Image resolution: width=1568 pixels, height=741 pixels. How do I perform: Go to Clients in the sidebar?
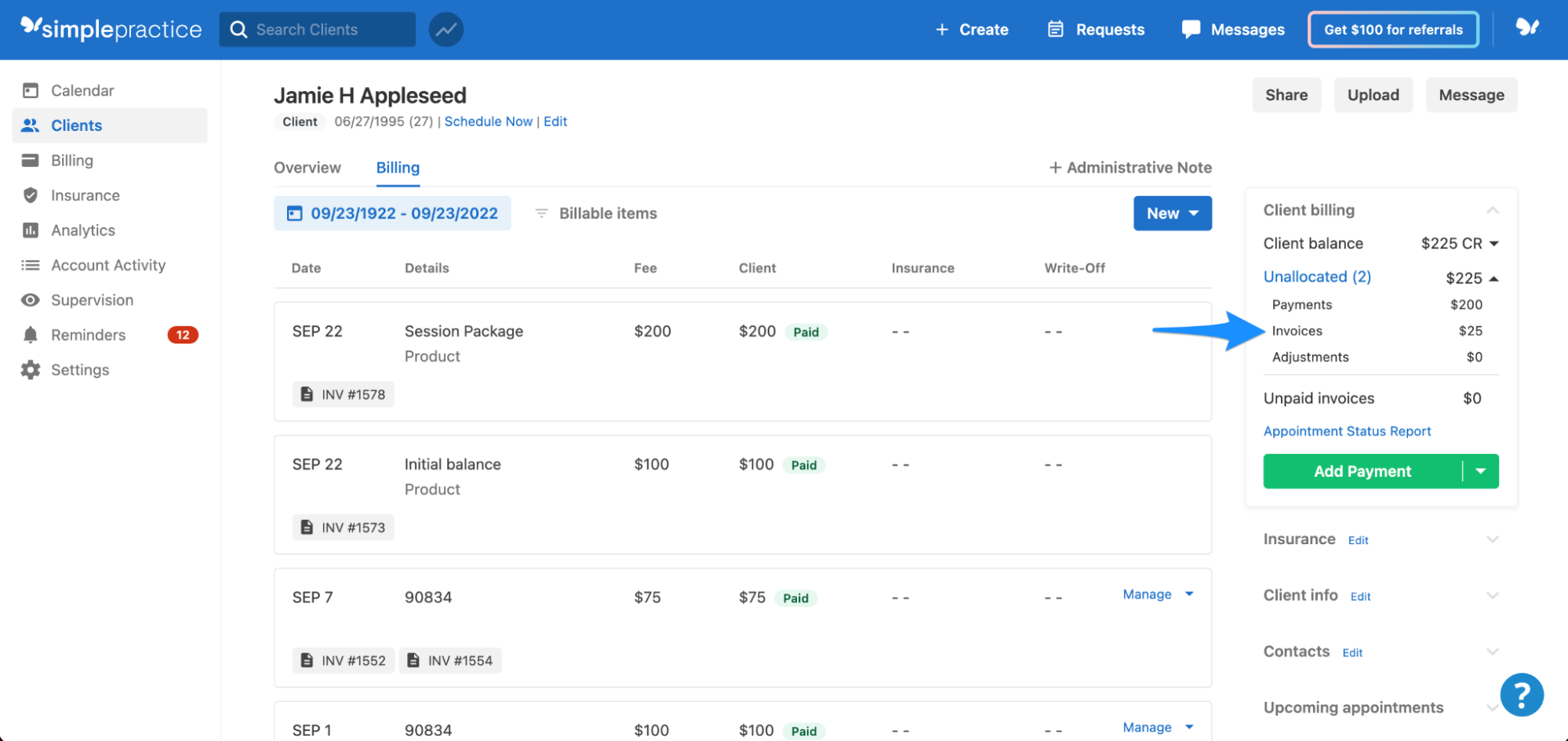[x=110, y=125]
